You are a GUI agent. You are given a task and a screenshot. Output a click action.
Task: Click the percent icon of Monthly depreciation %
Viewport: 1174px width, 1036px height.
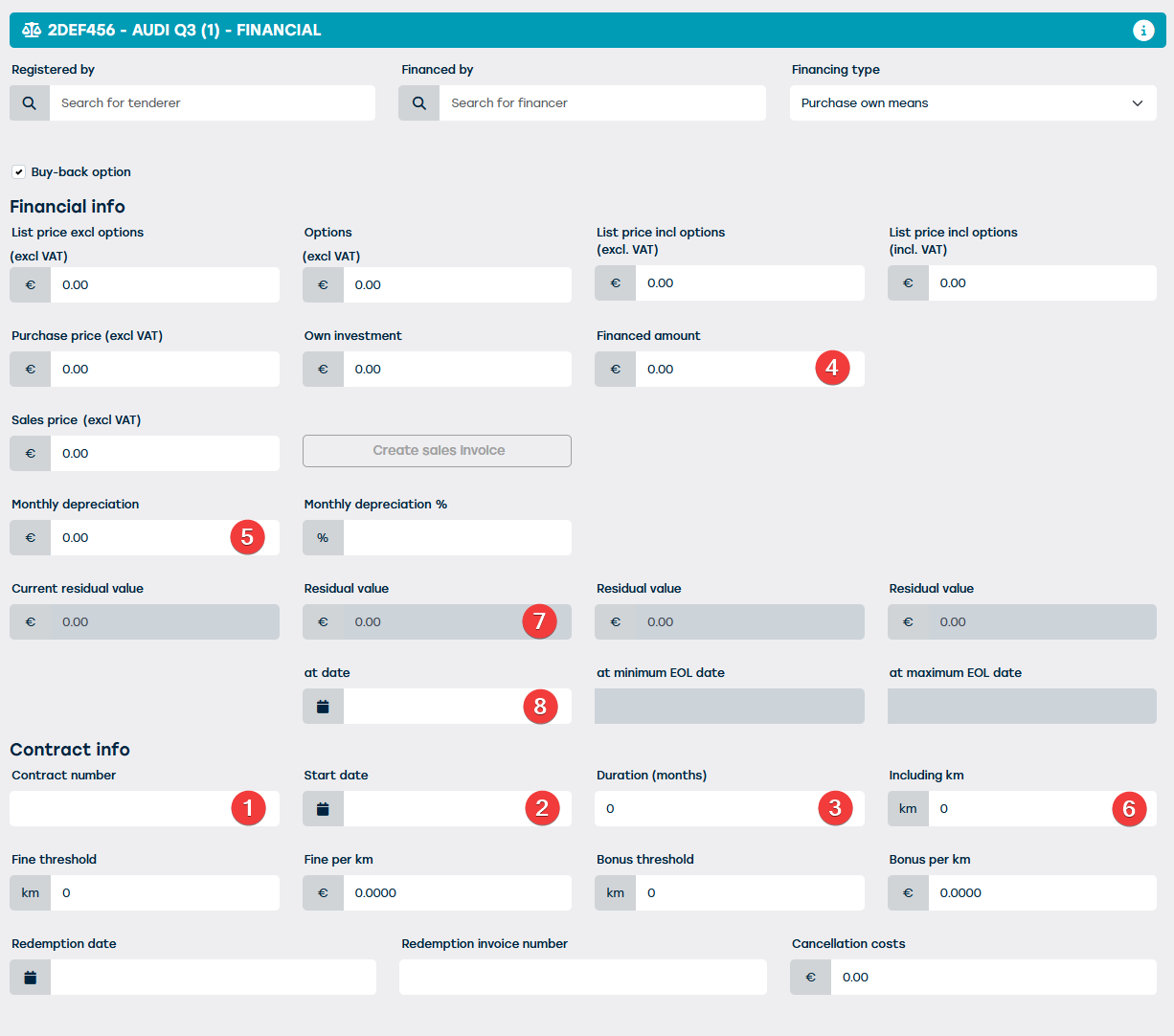323,538
